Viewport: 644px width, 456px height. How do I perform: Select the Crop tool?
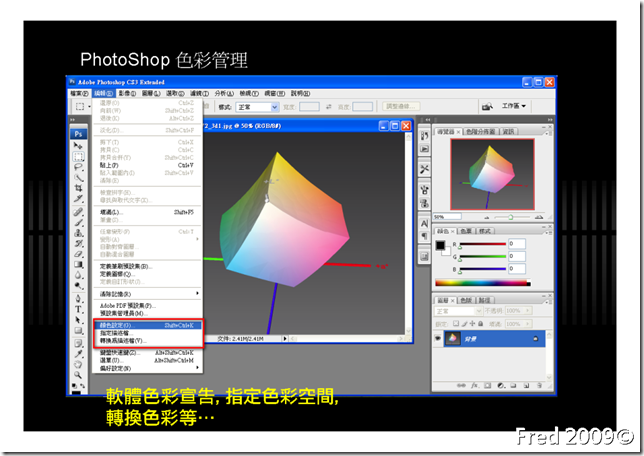(x=78, y=188)
